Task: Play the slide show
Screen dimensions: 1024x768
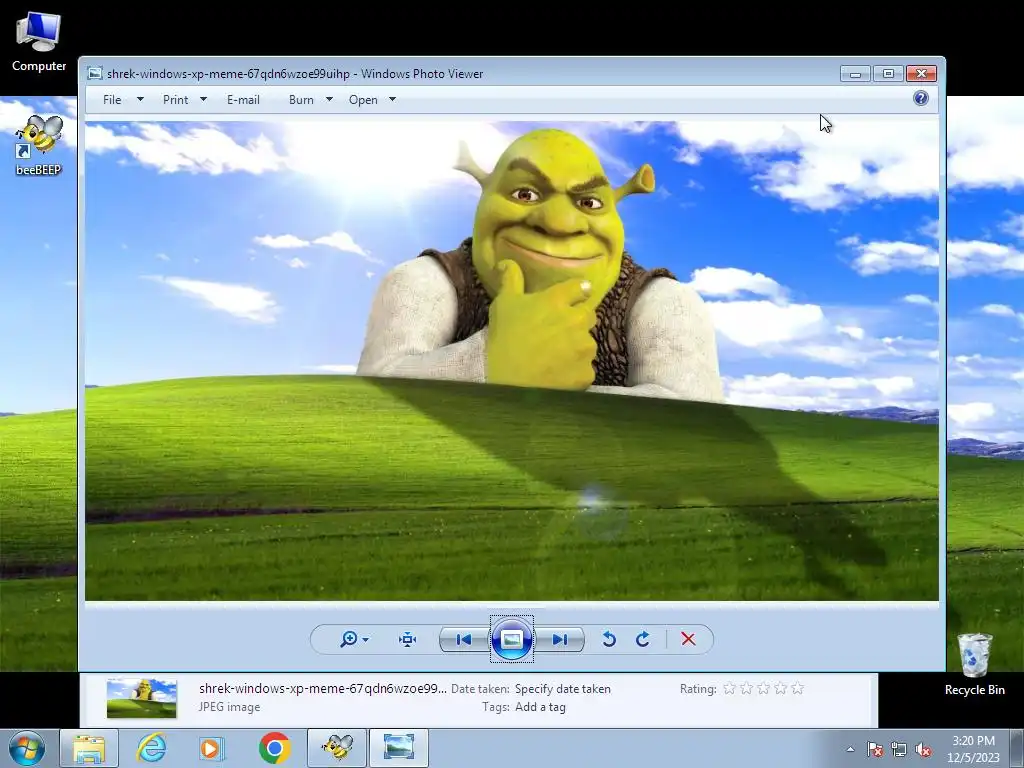Action: [x=511, y=639]
